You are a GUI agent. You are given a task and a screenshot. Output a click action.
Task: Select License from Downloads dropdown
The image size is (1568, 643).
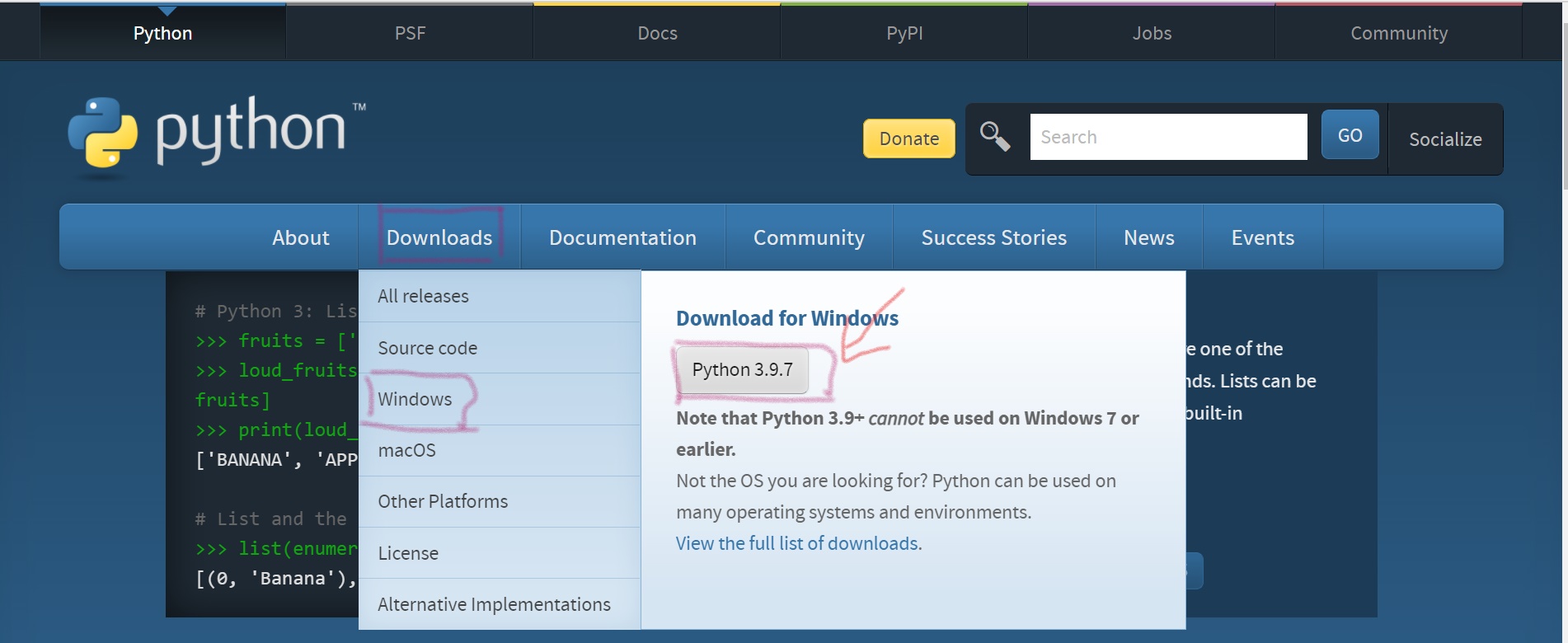point(500,553)
